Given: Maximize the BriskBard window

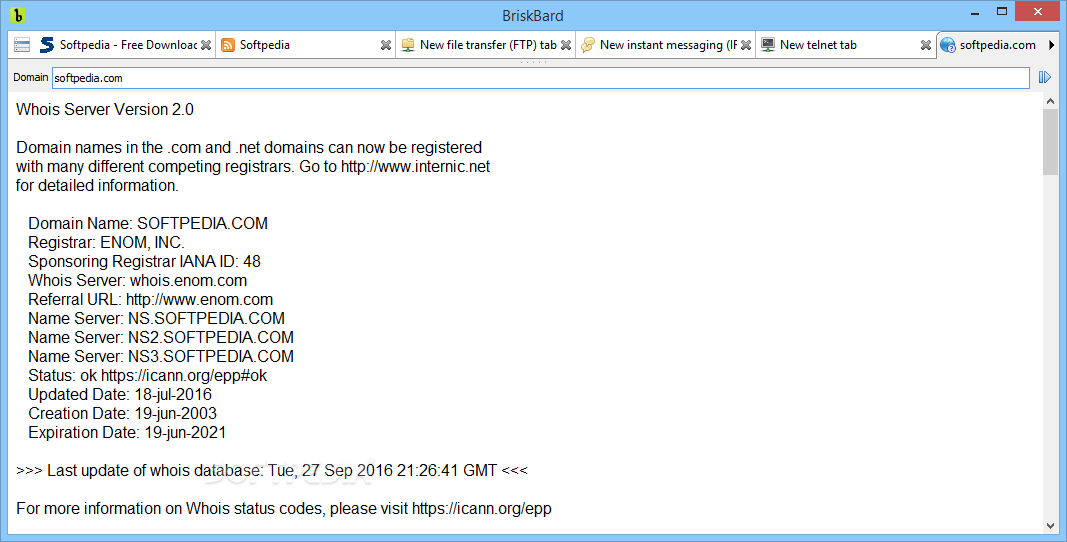Looking at the screenshot, I should click(x=1002, y=12).
